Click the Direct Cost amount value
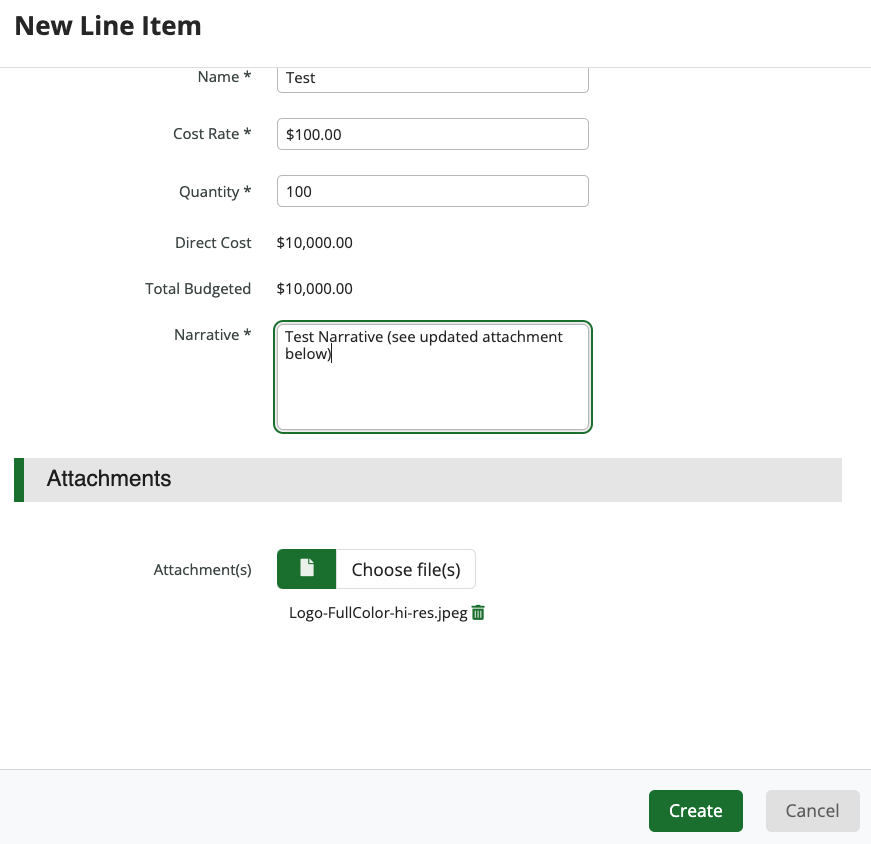 [314, 243]
